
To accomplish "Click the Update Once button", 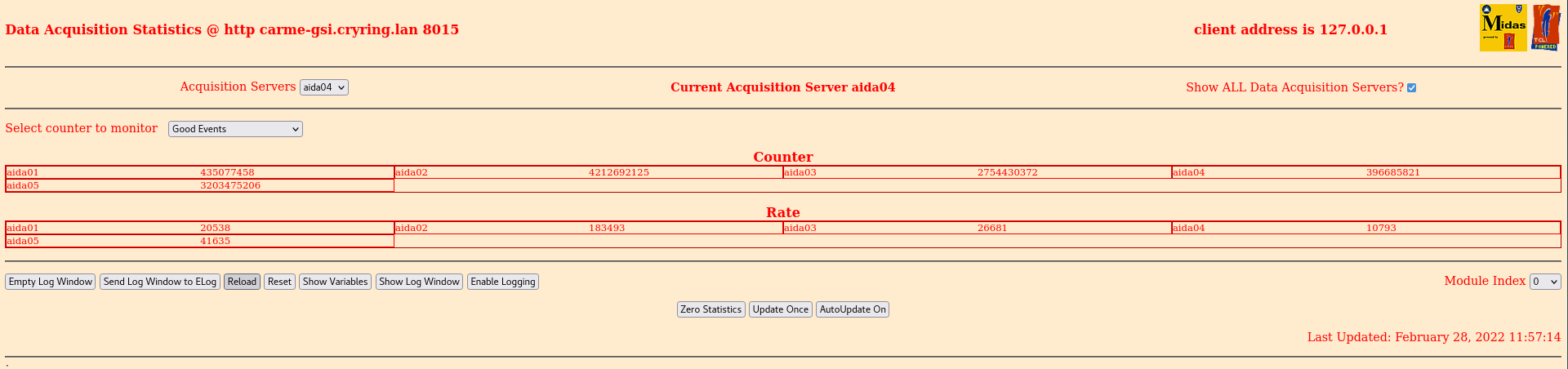I will 781,309.
